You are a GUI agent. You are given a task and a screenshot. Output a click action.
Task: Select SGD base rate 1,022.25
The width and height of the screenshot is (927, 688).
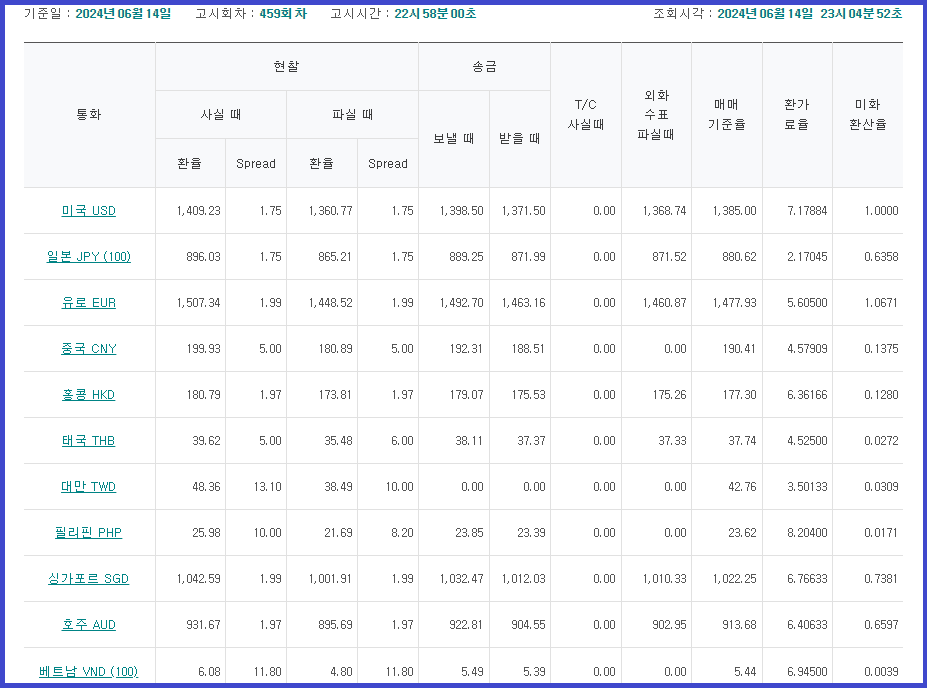click(x=734, y=579)
